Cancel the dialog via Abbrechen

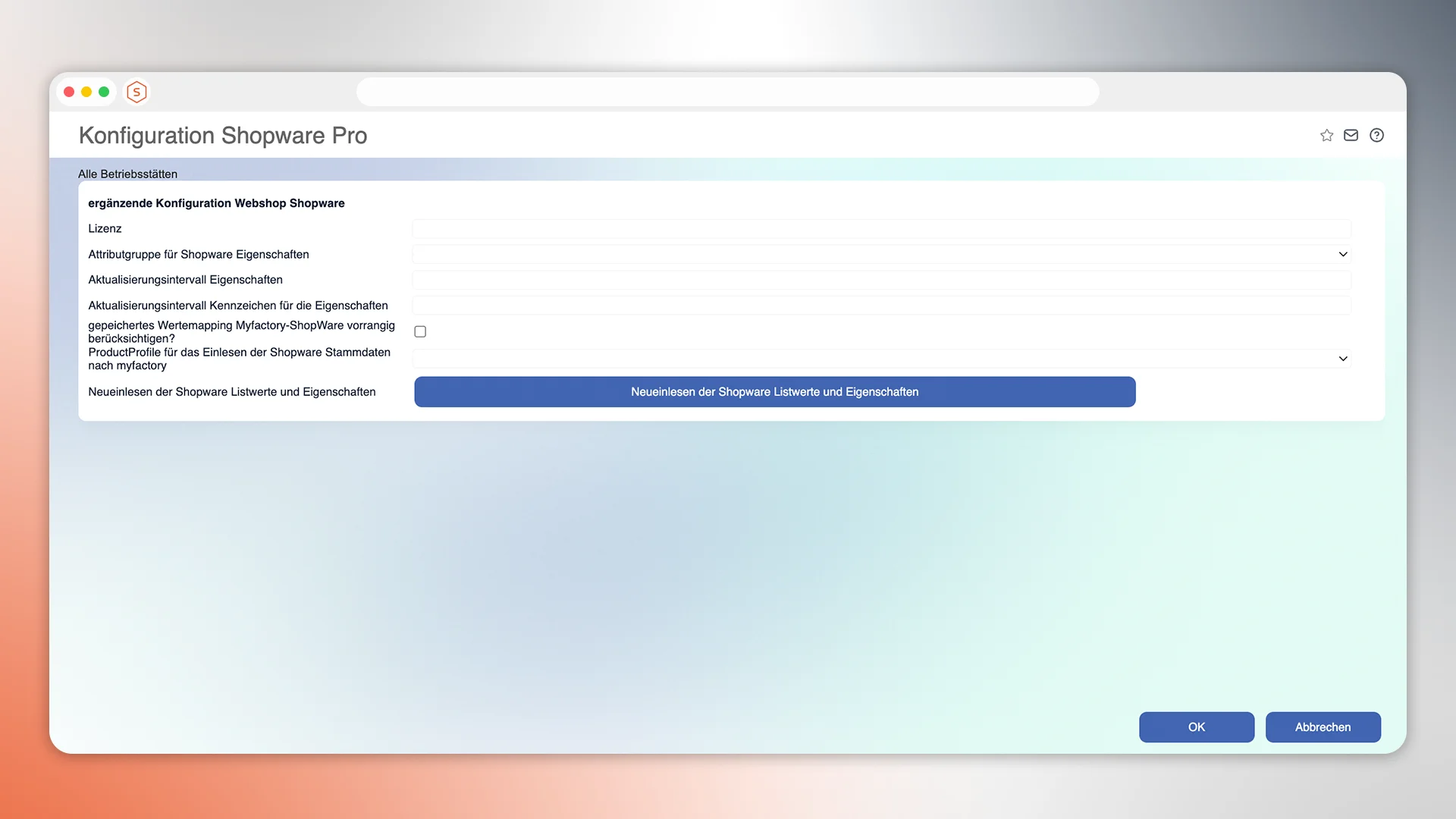(1323, 726)
